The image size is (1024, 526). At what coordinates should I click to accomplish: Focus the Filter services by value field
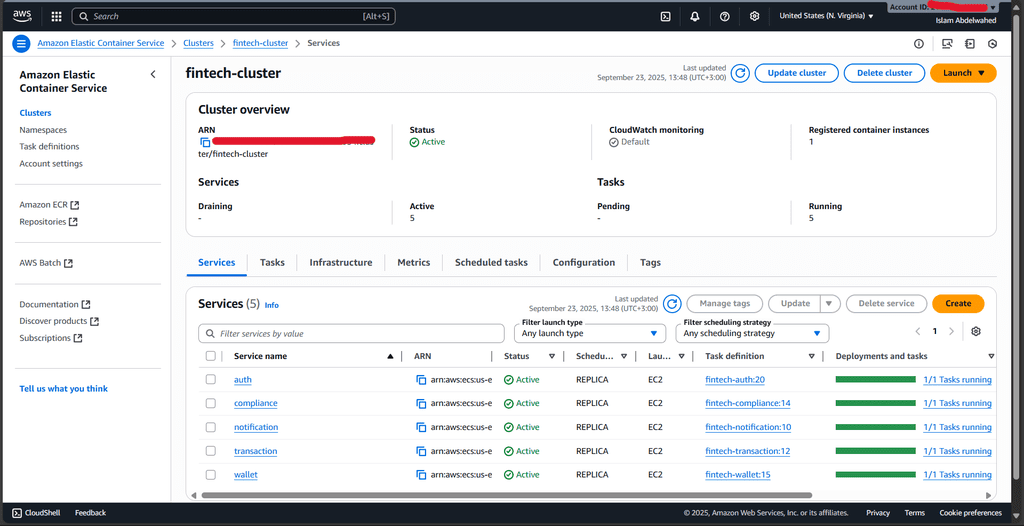pos(351,333)
